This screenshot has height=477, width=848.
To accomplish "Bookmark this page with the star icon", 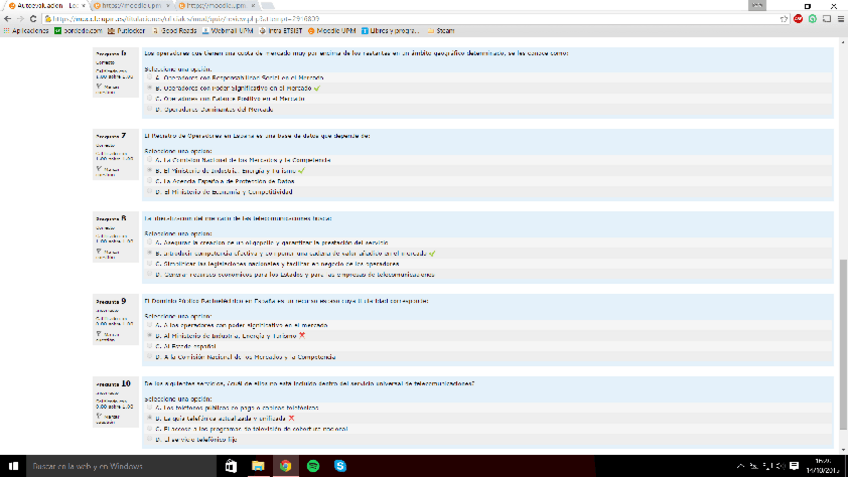I will point(785,18).
